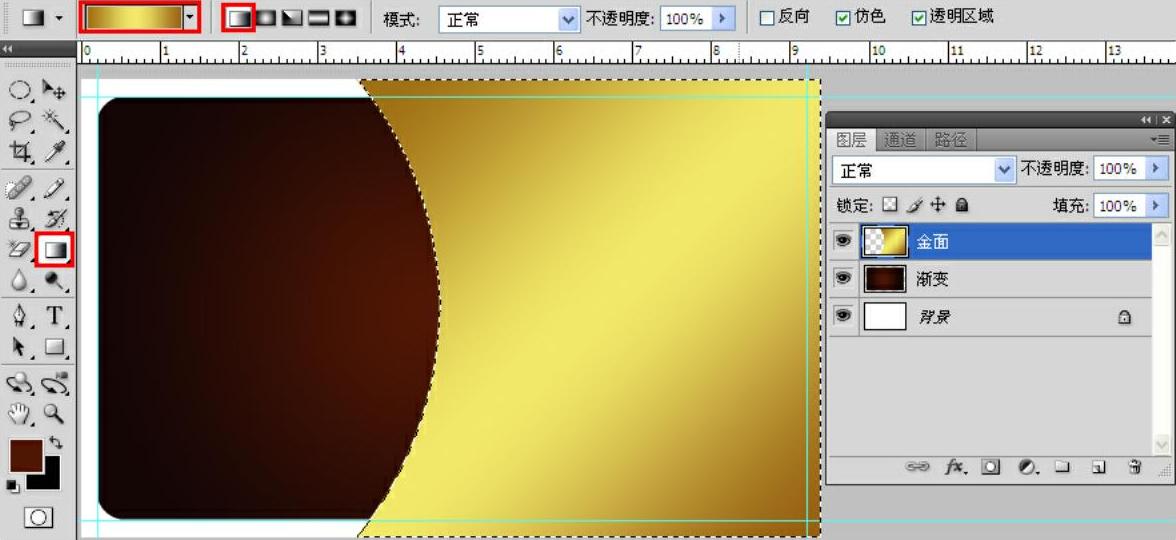Screen dimensions: 1176x540
Task: Click the foreground color swatch
Action: click(25, 455)
